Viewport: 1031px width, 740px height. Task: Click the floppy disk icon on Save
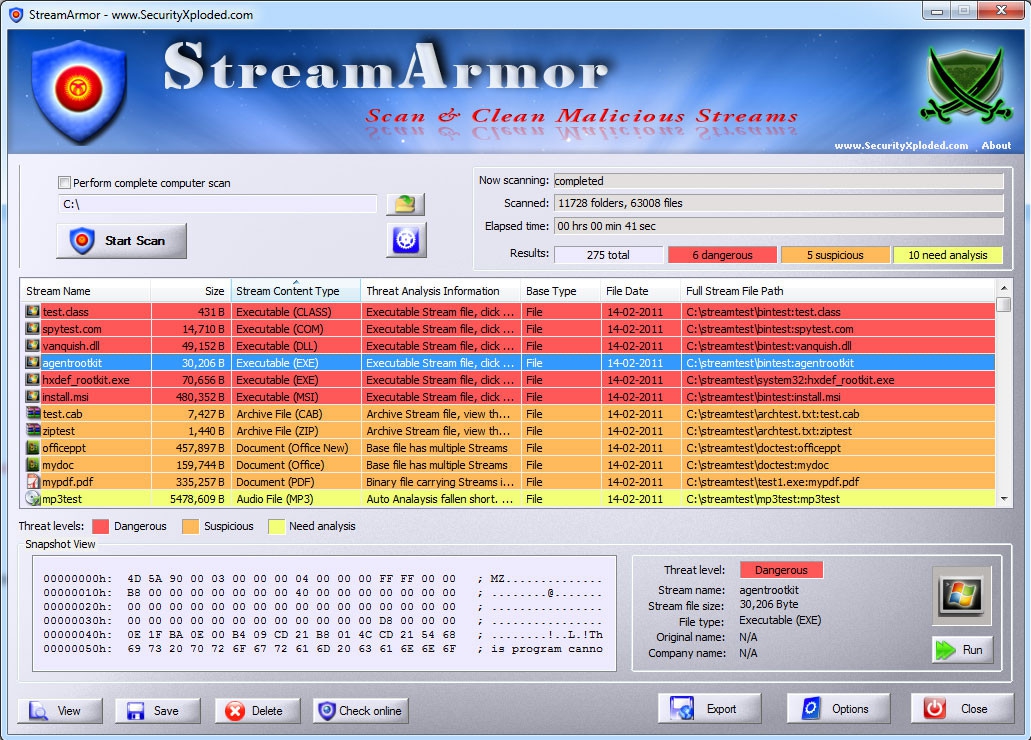tap(135, 710)
